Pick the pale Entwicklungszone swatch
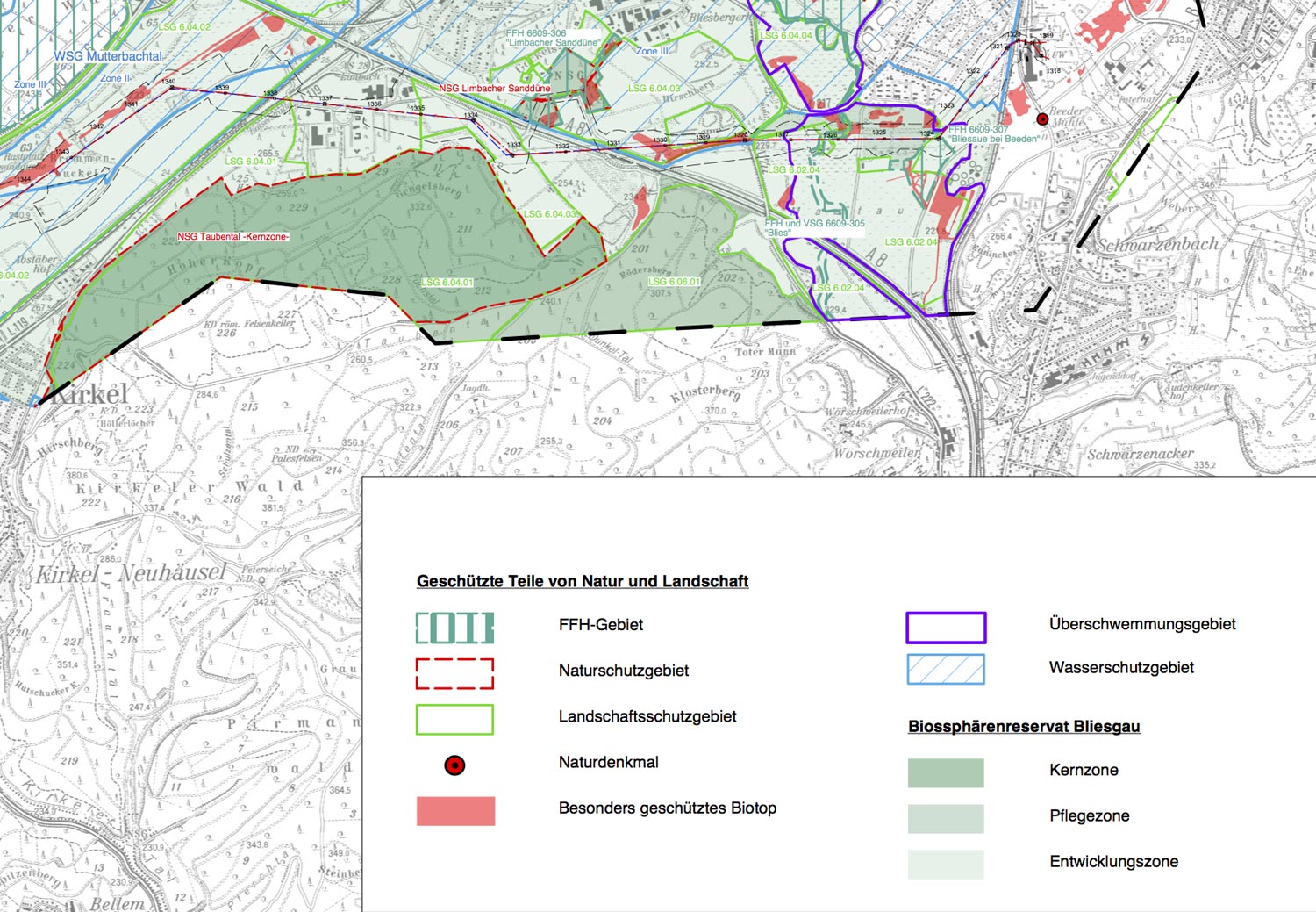This screenshot has height=912, width=1316. point(946,864)
